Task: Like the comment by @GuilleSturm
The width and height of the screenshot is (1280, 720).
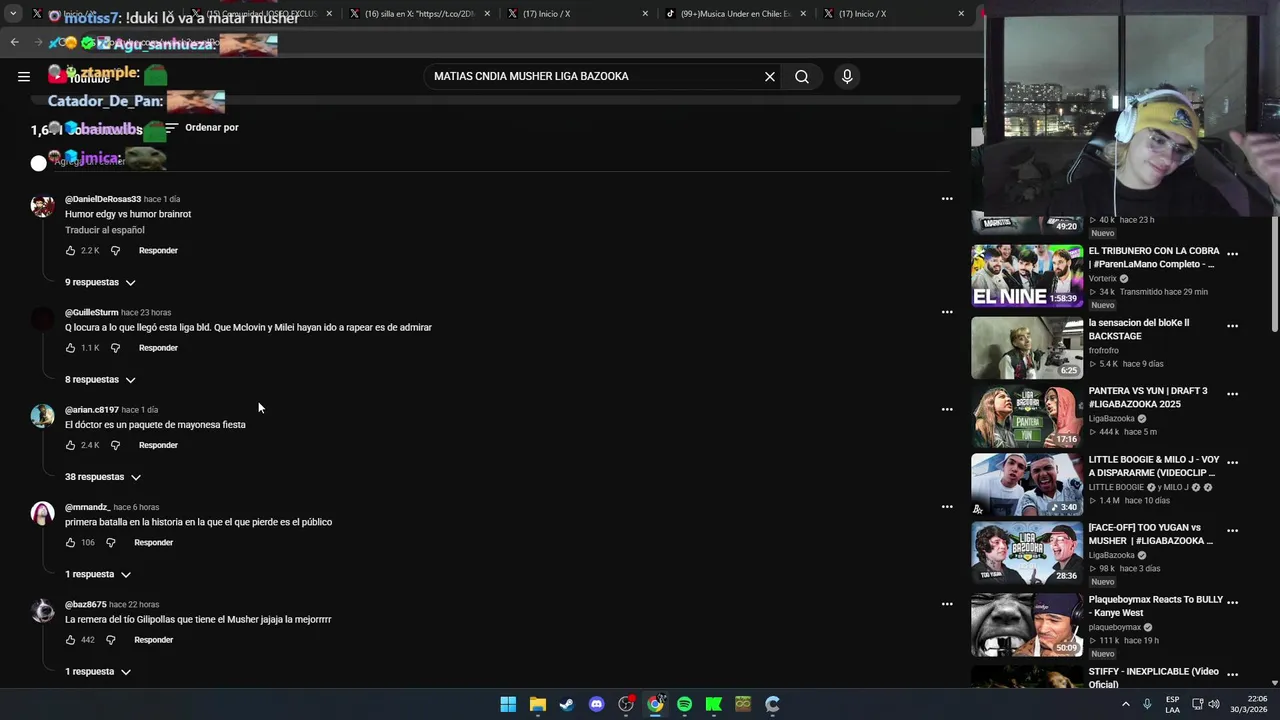Action: (70, 348)
